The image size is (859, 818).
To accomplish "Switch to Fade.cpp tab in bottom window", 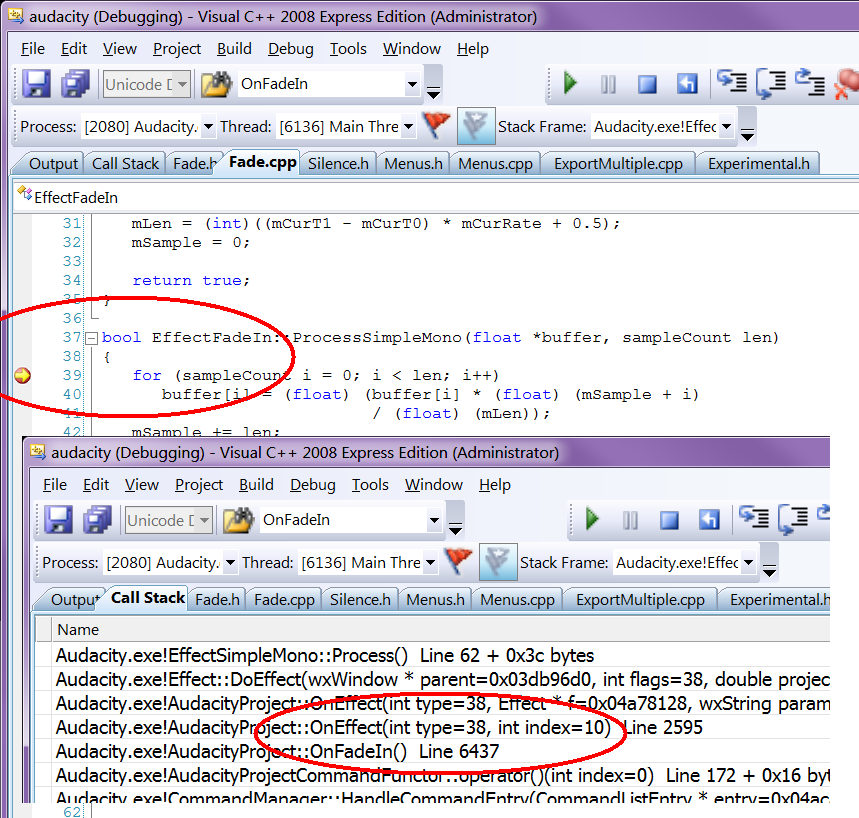I will [284, 599].
